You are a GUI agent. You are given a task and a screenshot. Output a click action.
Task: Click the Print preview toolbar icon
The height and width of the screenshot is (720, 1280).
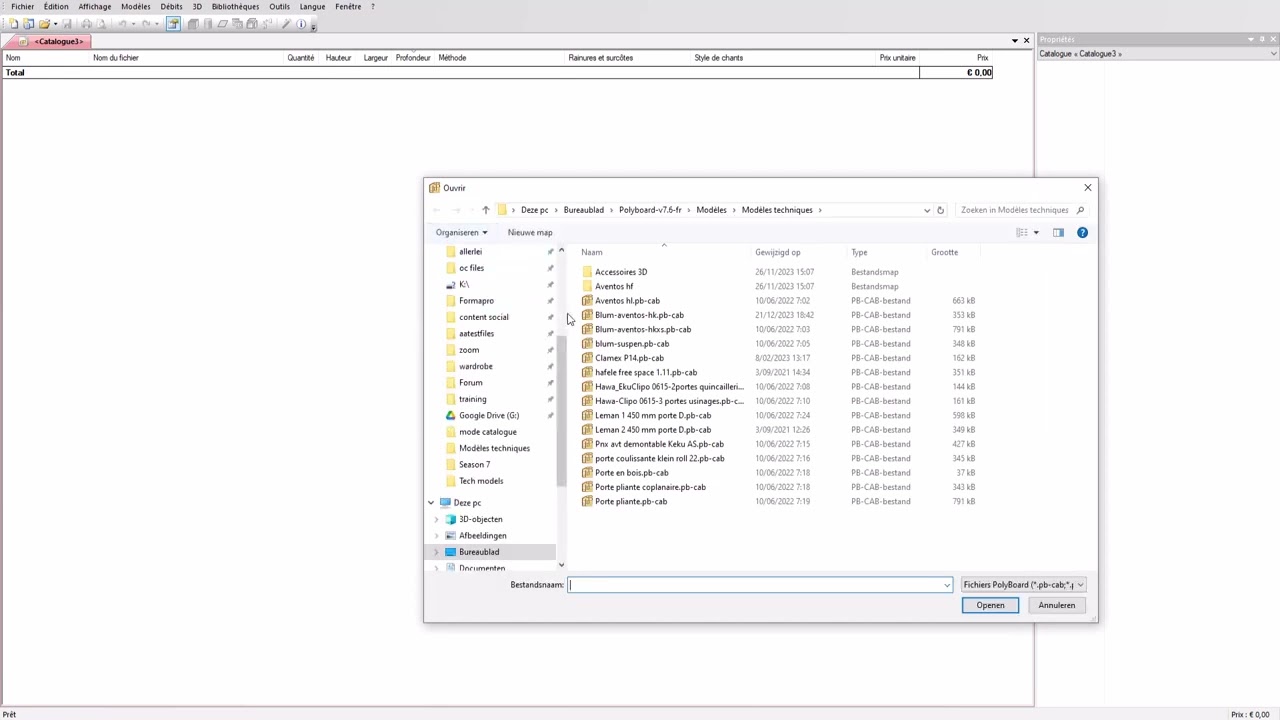pyautogui.click(x=101, y=24)
